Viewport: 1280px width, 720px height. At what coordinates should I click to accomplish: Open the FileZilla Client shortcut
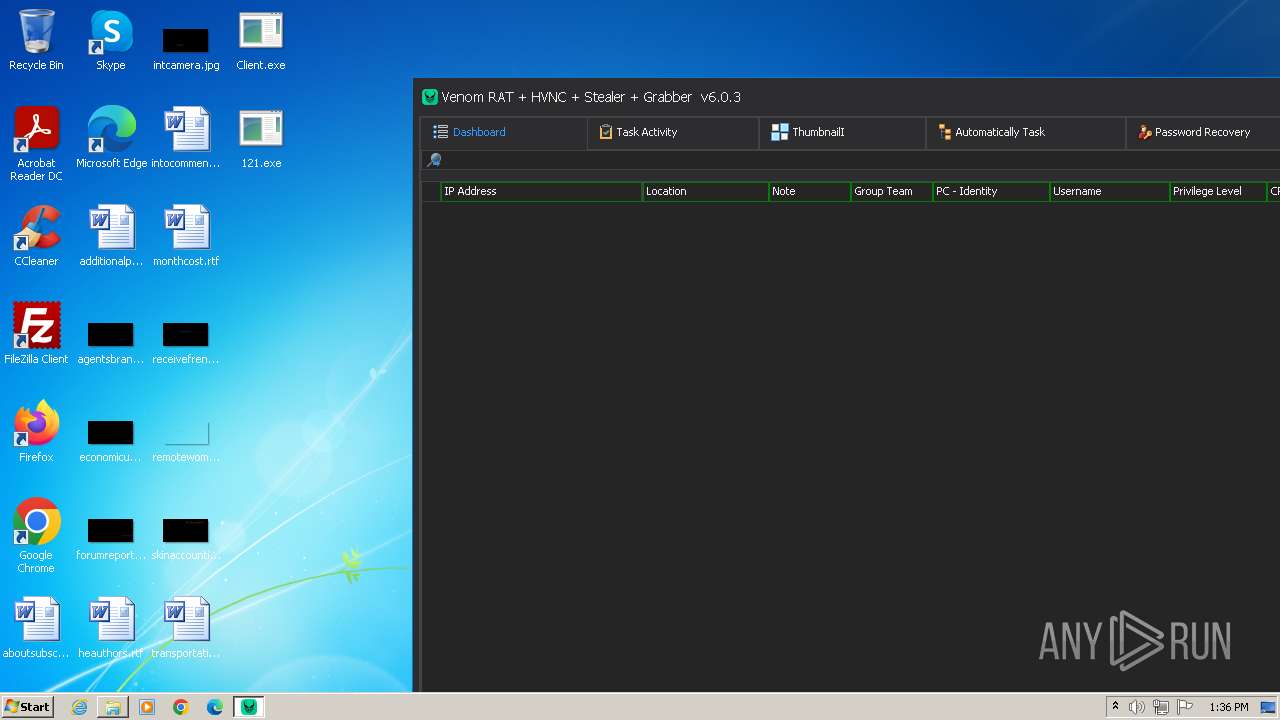click(x=36, y=335)
